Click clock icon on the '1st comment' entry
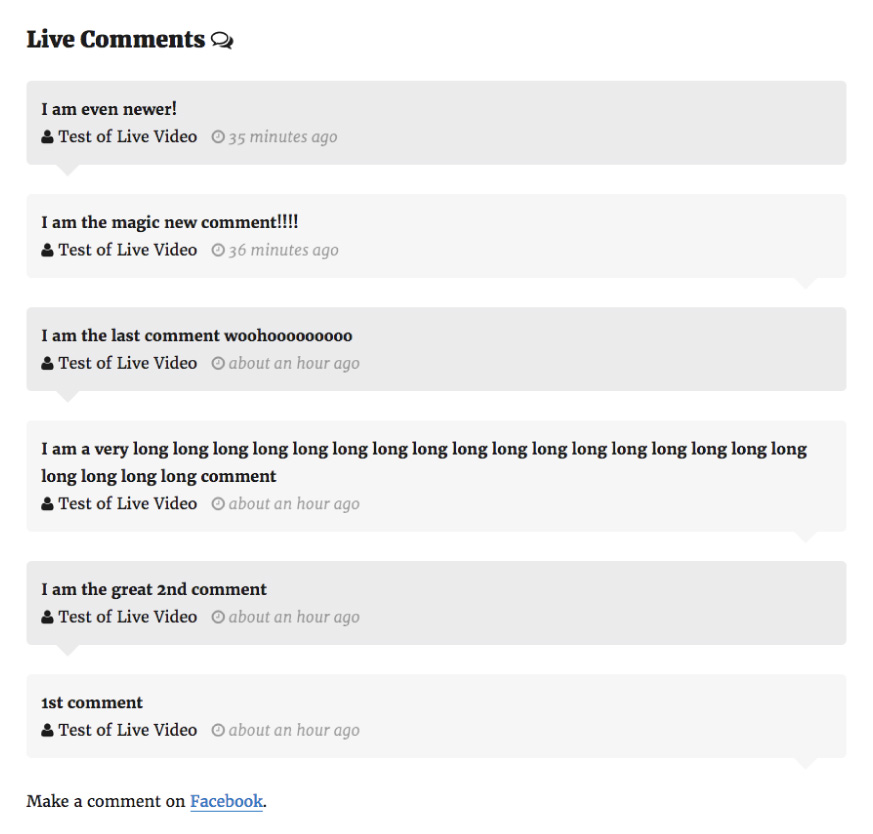The image size is (873, 834). point(218,731)
